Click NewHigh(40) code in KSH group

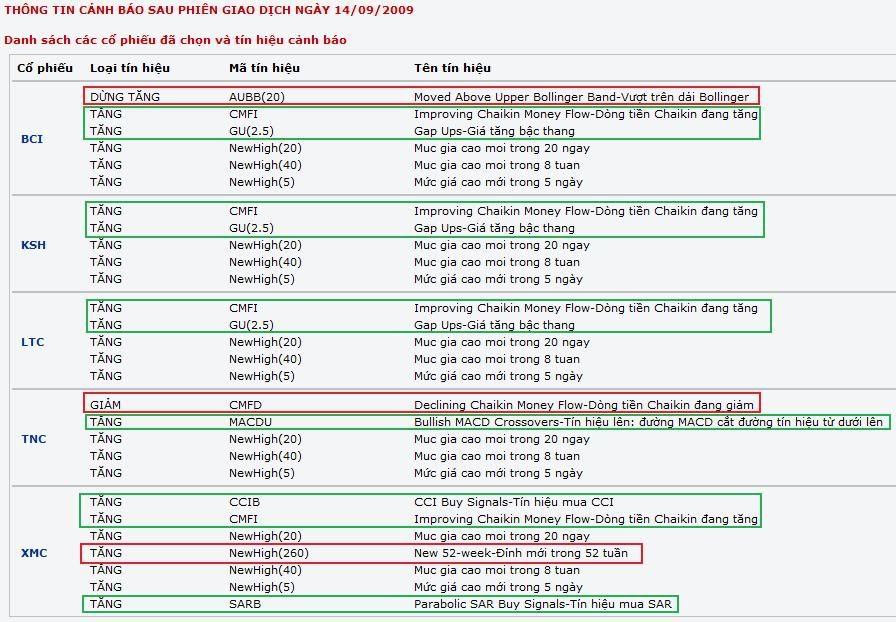(265, 262)
